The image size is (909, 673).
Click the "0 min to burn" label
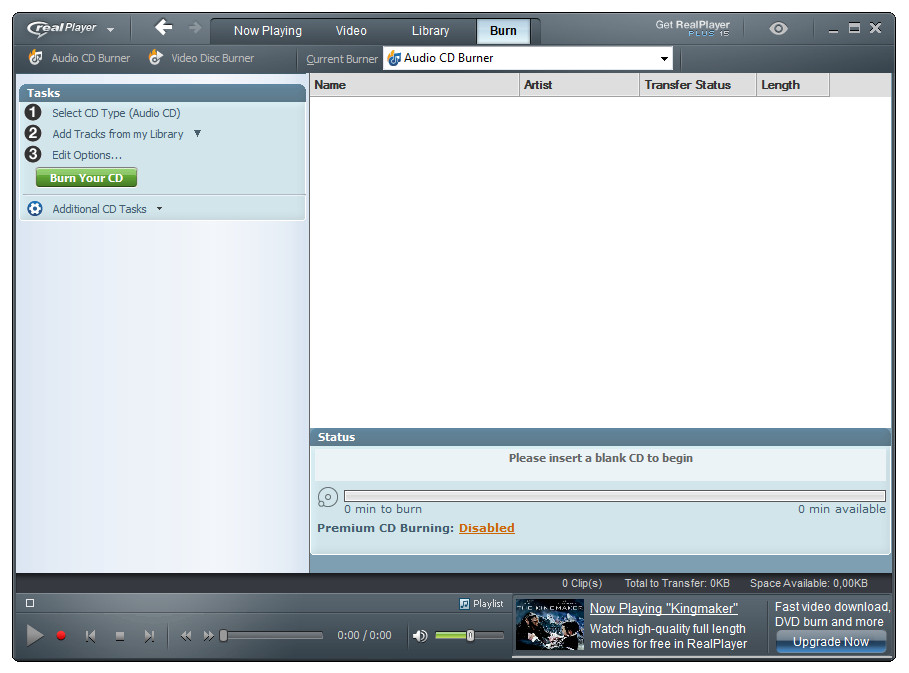click(x=383, y=509)
